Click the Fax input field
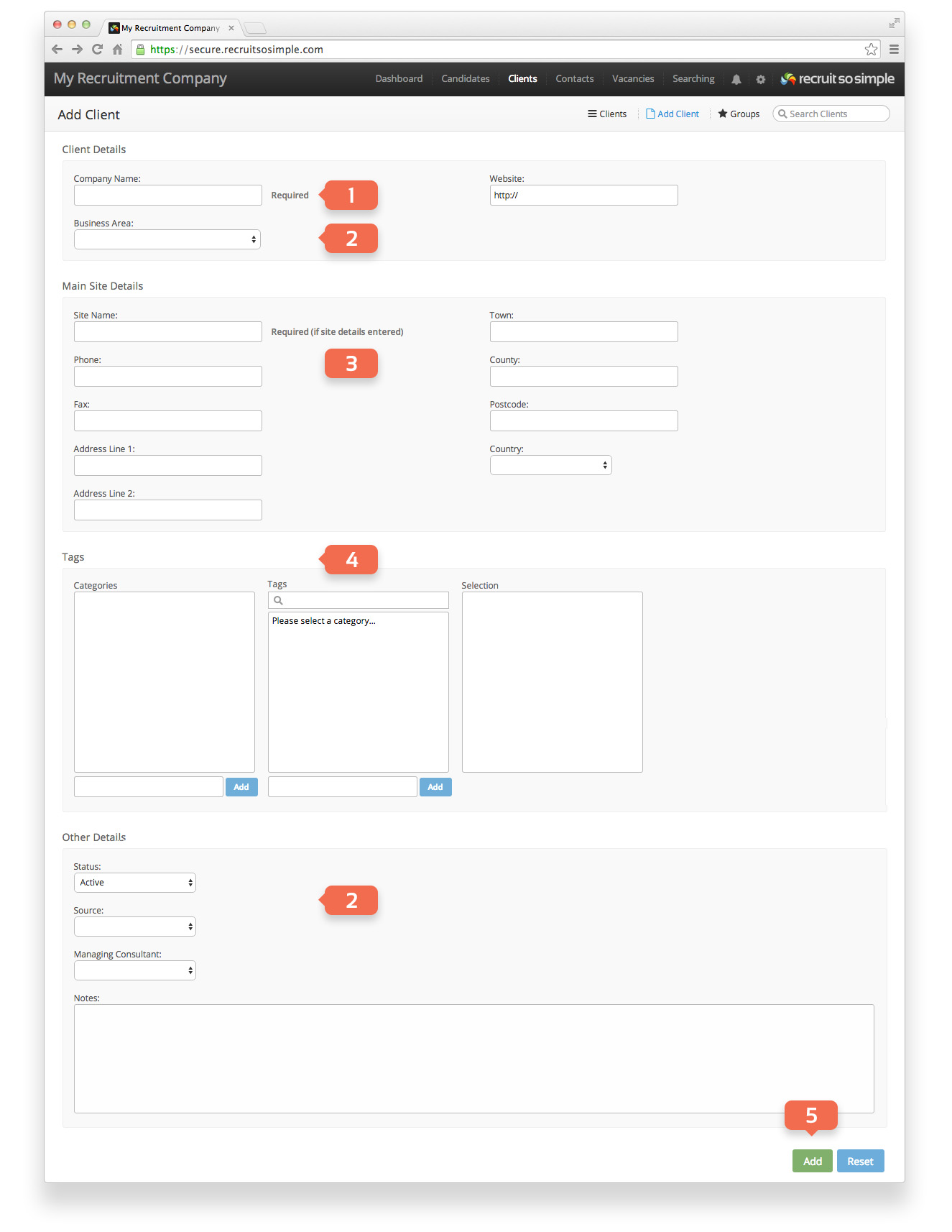This screenshot has width=952, height=1232. click(168, 421)
